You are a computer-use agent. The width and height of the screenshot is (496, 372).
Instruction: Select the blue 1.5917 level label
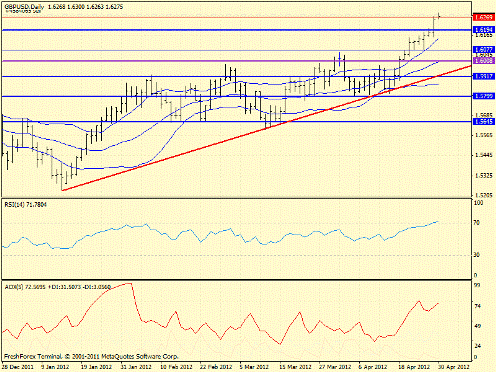click(x=484, y=76)
